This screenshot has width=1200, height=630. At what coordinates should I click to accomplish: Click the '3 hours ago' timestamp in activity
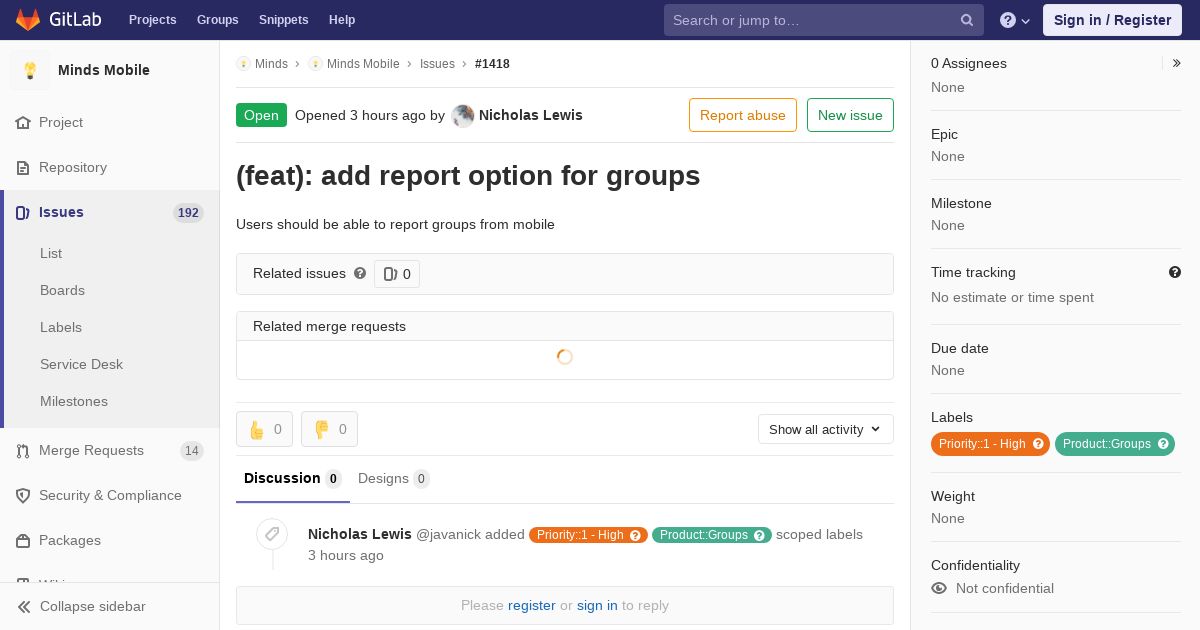click(346, 555)
